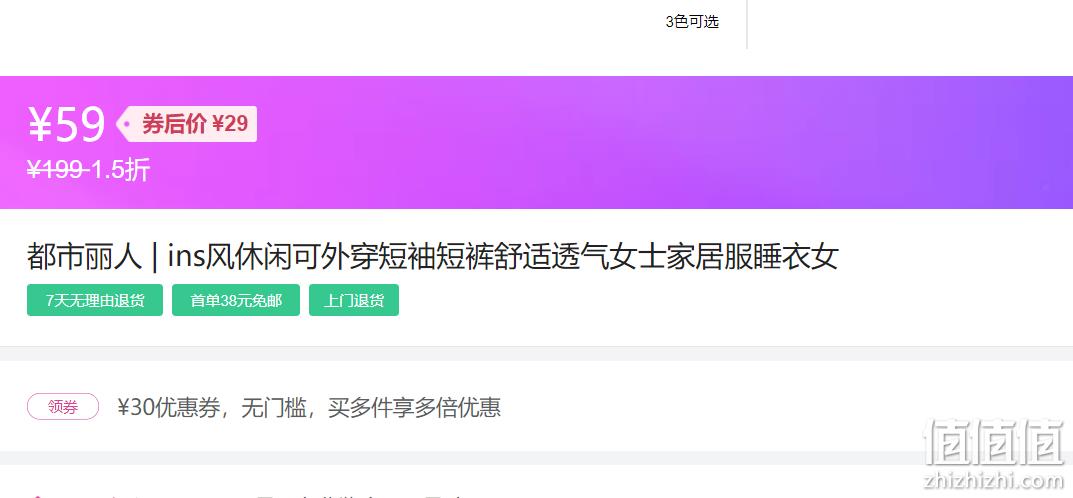Click the 领券 coupon button
The image size is (1073, 498).
[63, 407]
